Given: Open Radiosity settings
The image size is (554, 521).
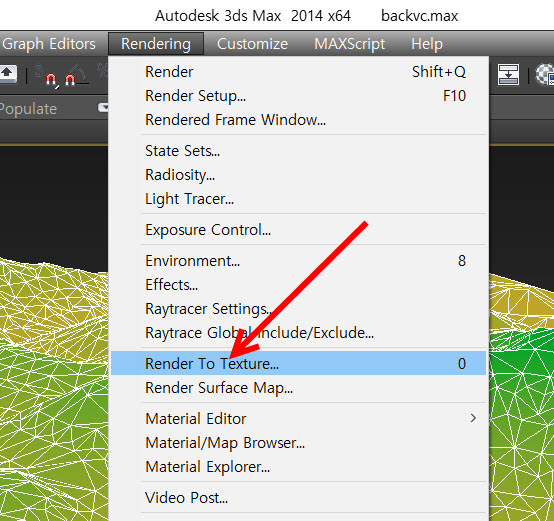Looking at the screenshot, I should pos(299,175).
